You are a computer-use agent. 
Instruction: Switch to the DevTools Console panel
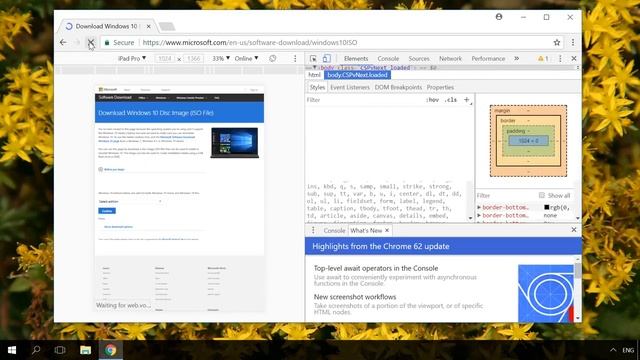[388, 58]
